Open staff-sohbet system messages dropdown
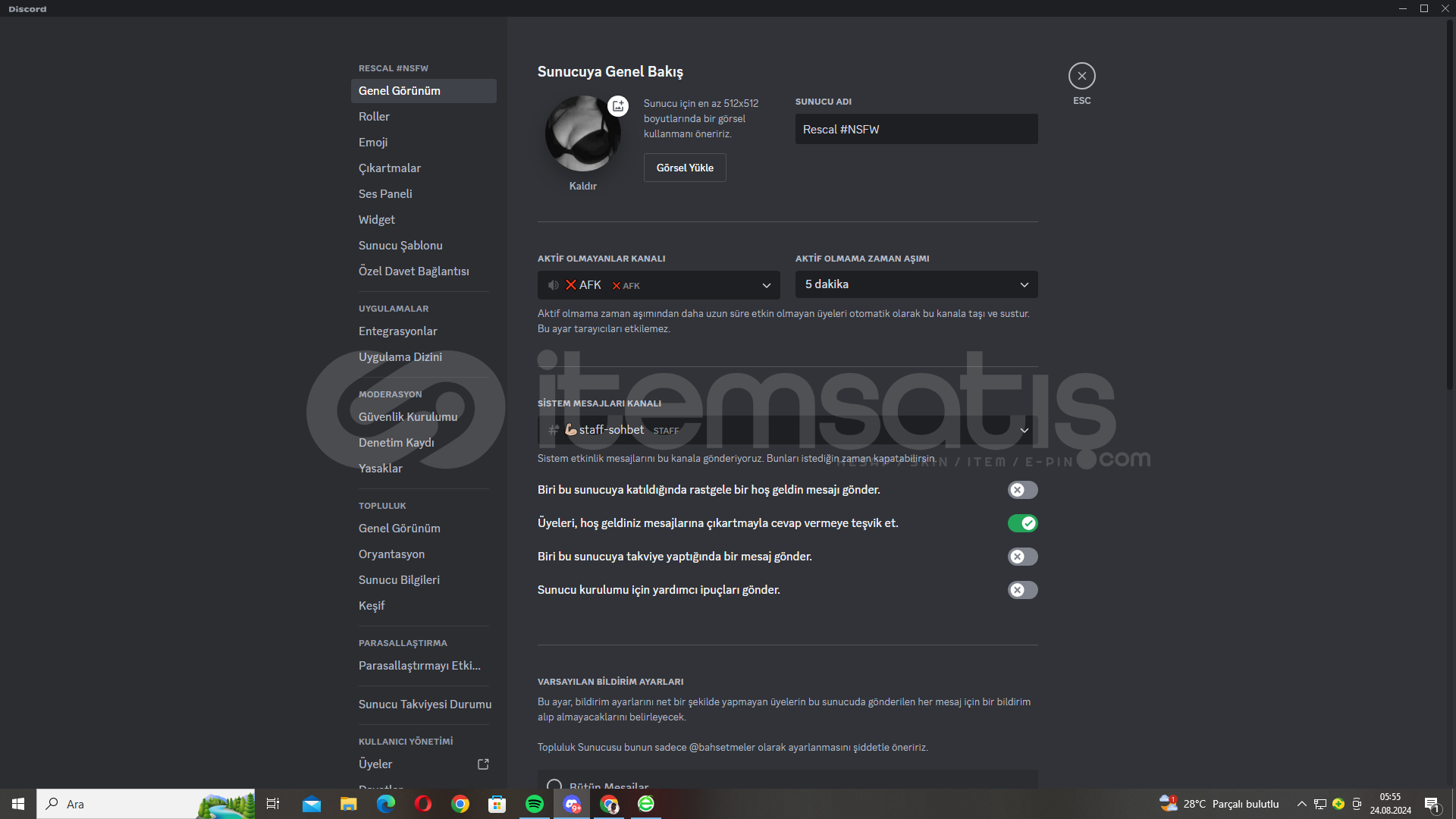1456x819 pixels. point(787,430)
